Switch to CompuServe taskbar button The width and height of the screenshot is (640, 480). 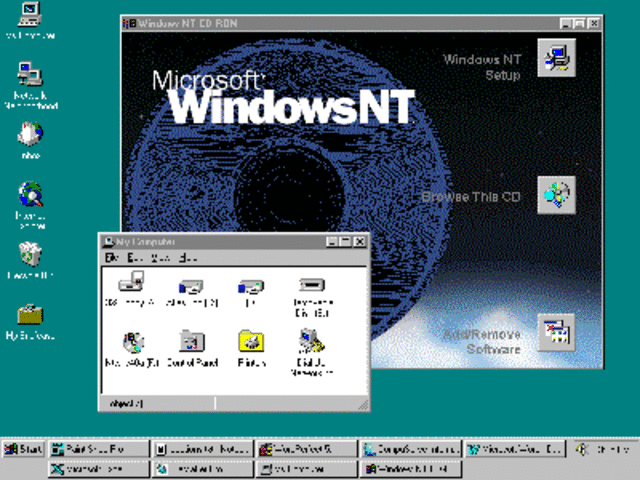coord(411,449)
